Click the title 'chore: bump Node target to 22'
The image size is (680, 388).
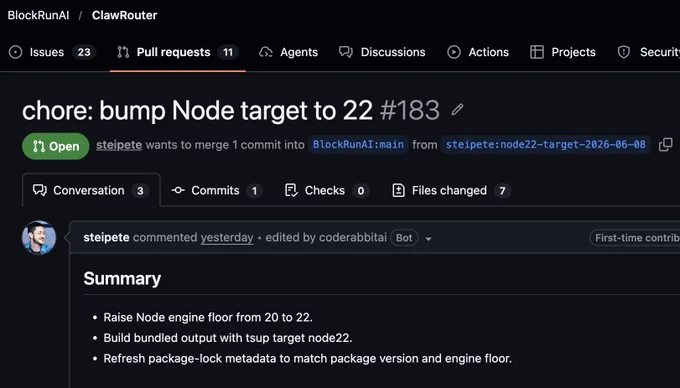pyautogui.click(x=197, y=110)
